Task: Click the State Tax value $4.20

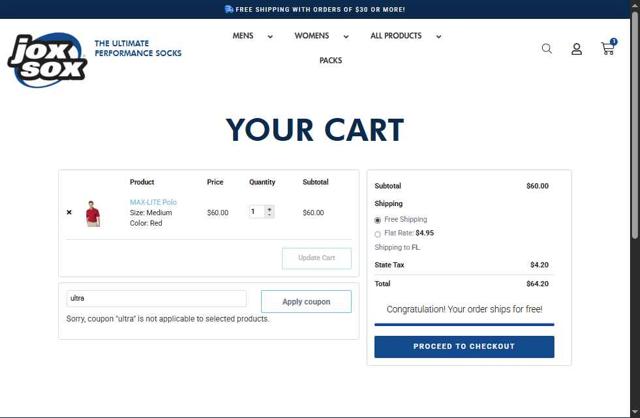Action: pos(539,265)
